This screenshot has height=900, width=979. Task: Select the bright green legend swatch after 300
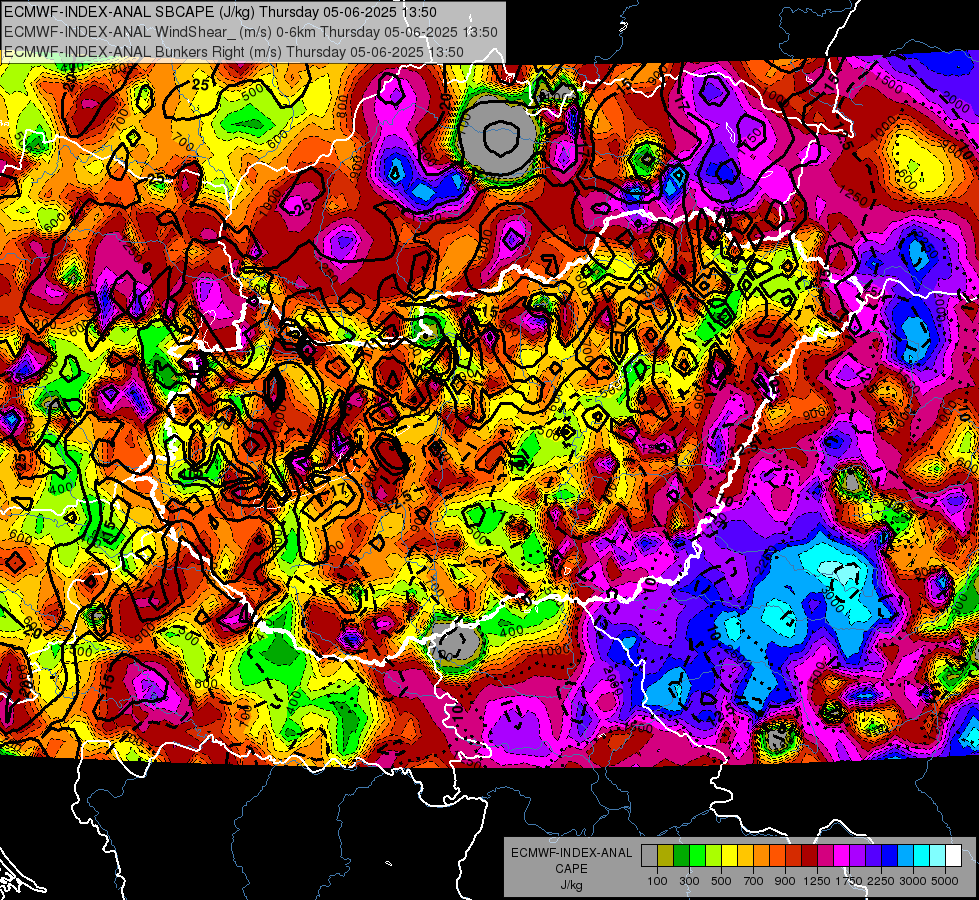[x=697, y=856]
